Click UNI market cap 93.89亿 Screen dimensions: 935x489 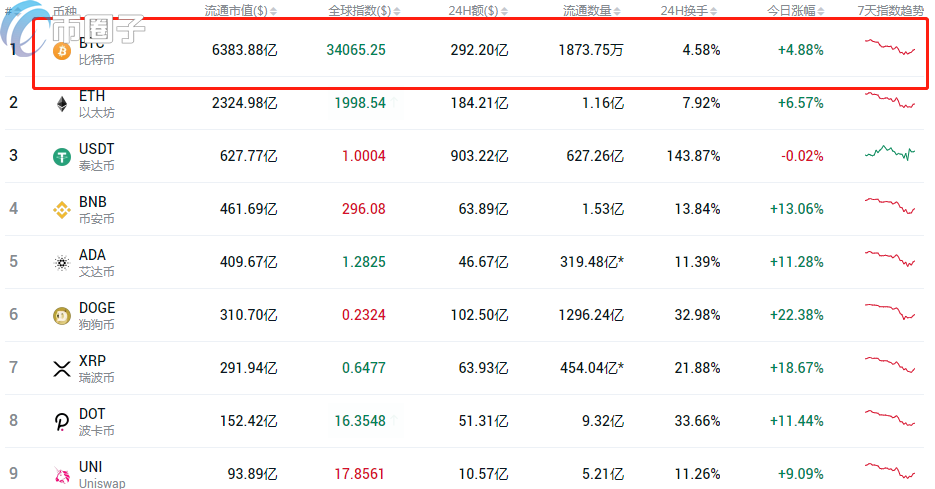(253, 474)
